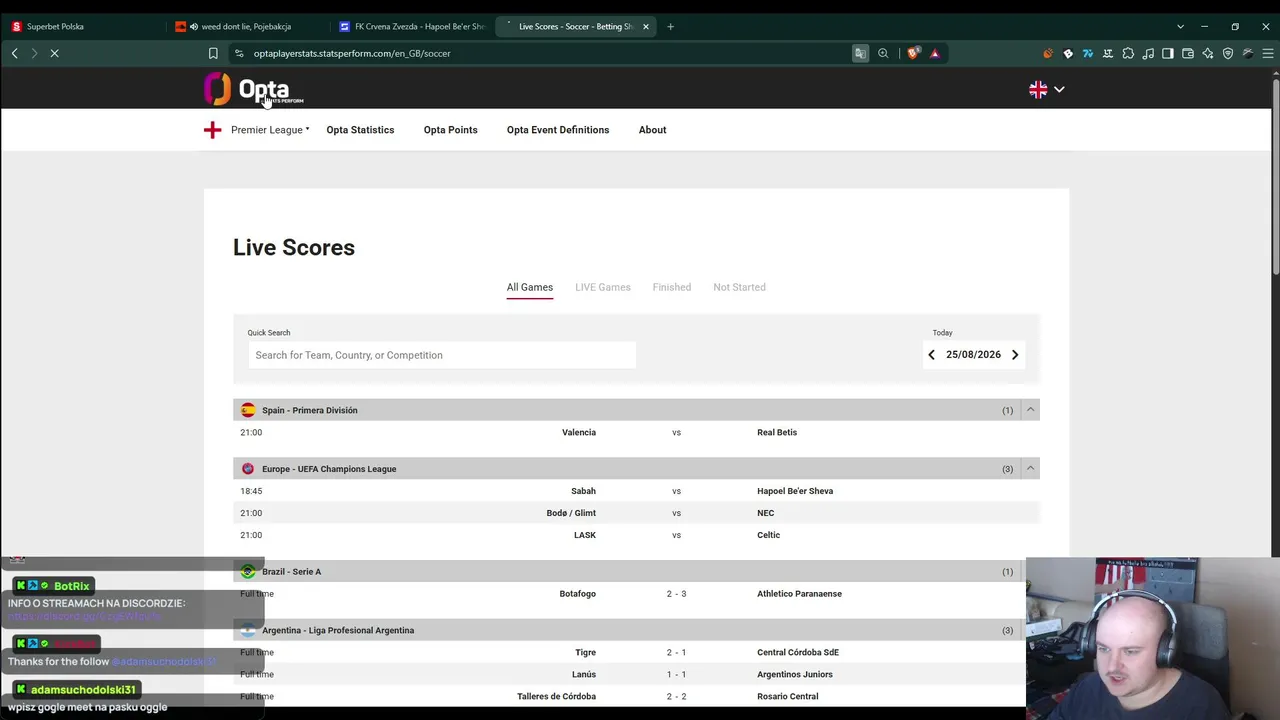This screenshot has height=720, width=1280.
Task: Click the Live Scores page heading
Action: click(x=294, y=247)
